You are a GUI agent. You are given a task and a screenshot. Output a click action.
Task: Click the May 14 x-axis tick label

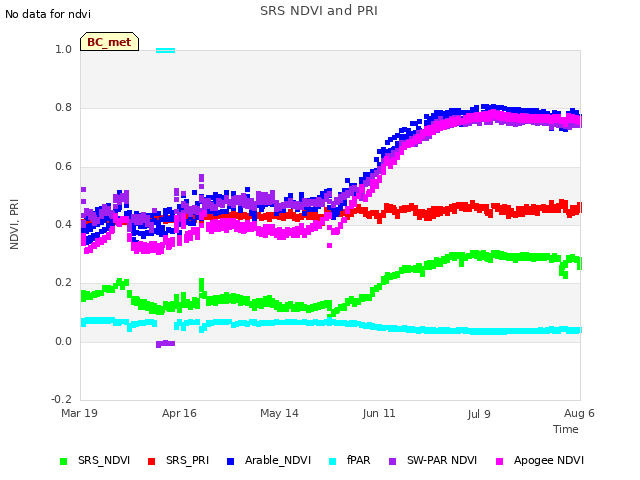[x=279, y=413]
